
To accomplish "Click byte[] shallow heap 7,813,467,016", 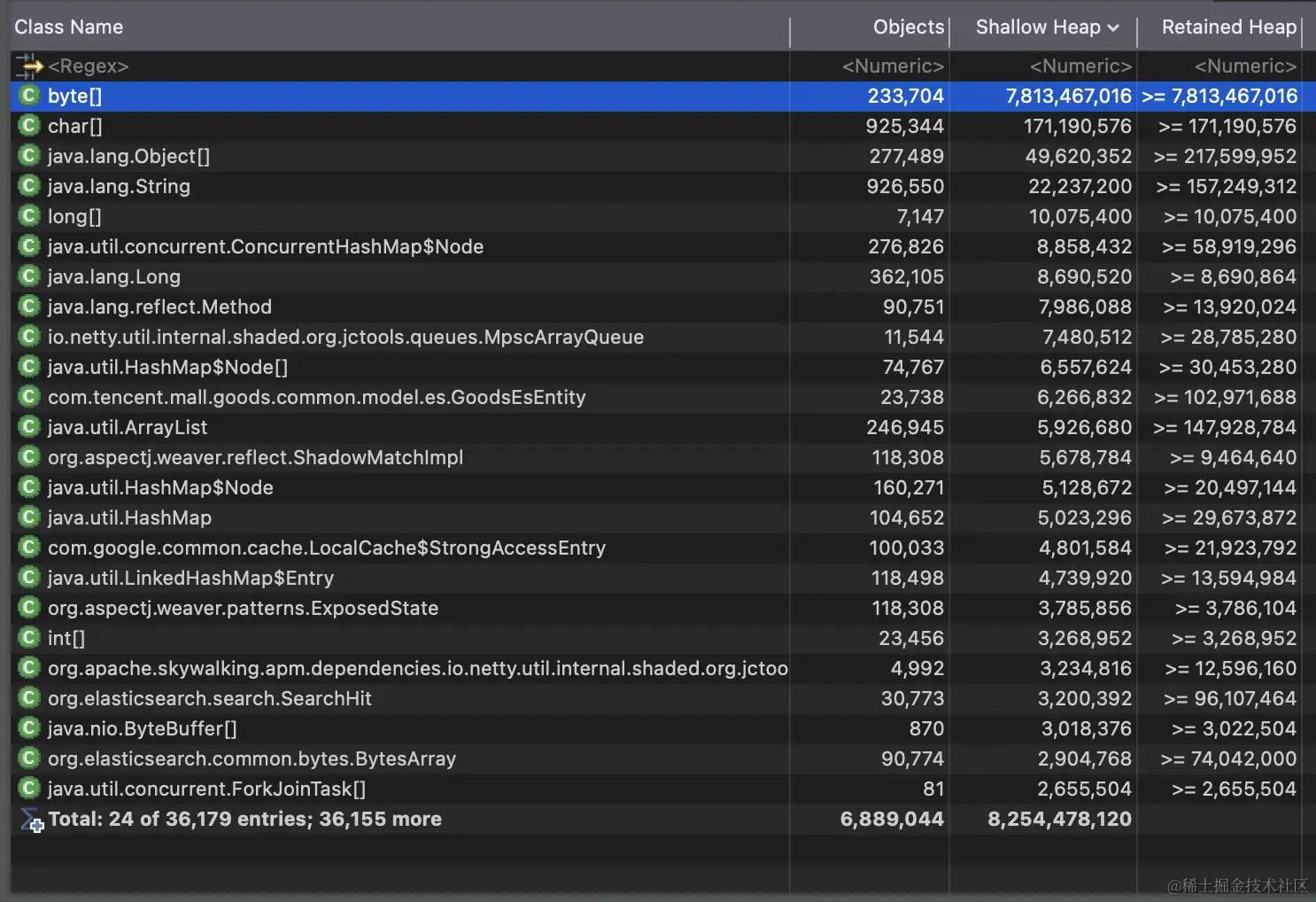I will [1068, 97].
